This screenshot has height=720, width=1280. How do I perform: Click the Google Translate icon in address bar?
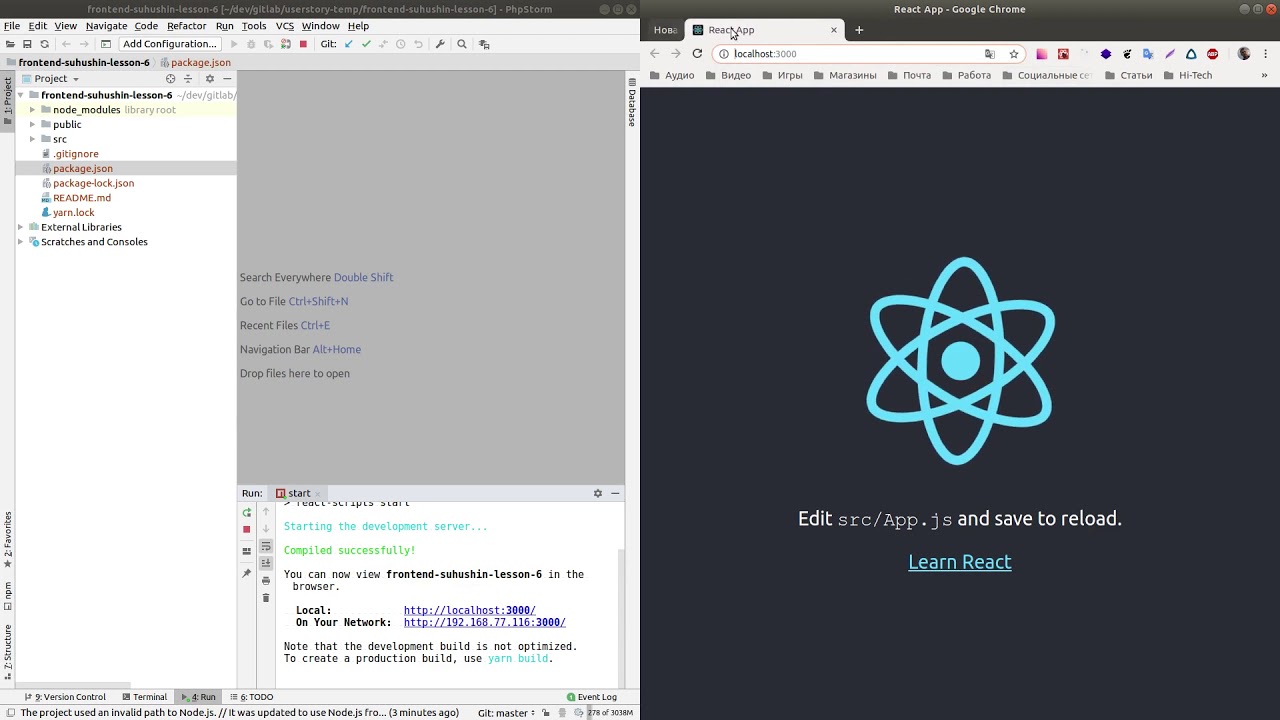click(x=990, y=54)
